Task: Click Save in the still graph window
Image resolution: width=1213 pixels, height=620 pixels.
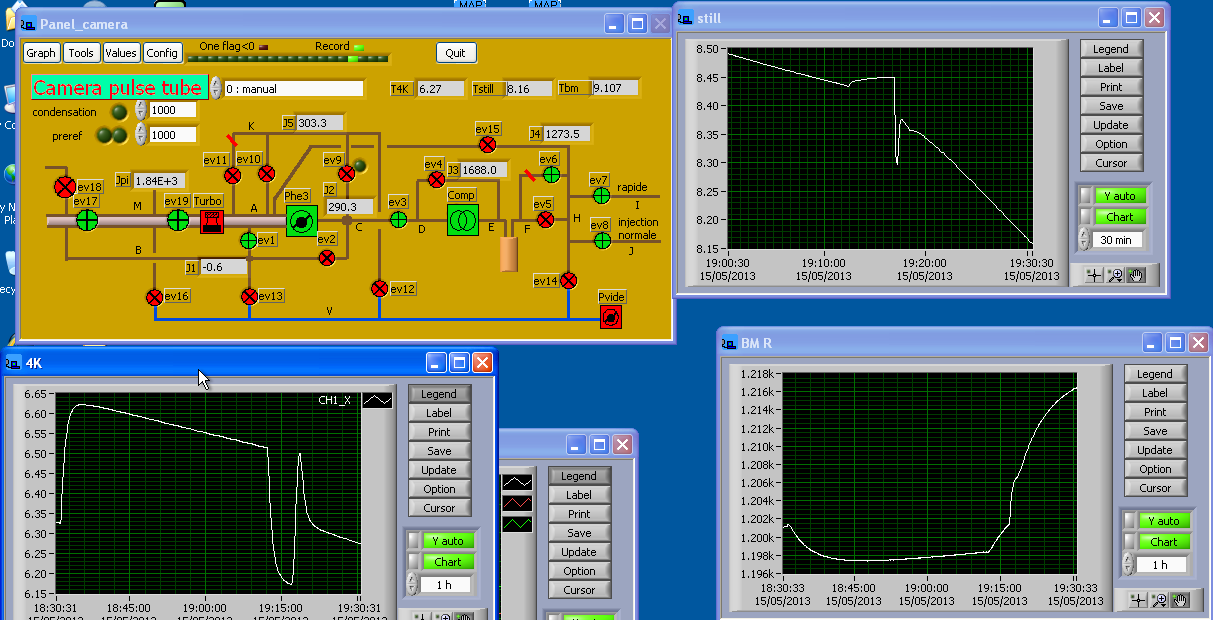Action: point(1110,106)
